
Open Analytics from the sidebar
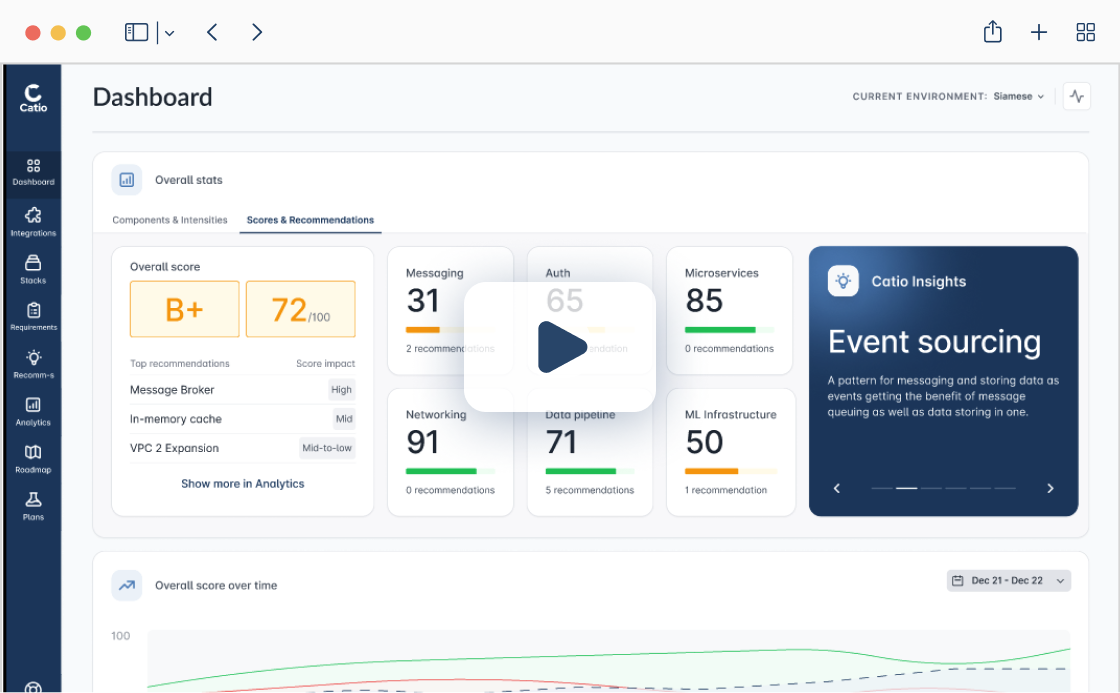(33, 412)
